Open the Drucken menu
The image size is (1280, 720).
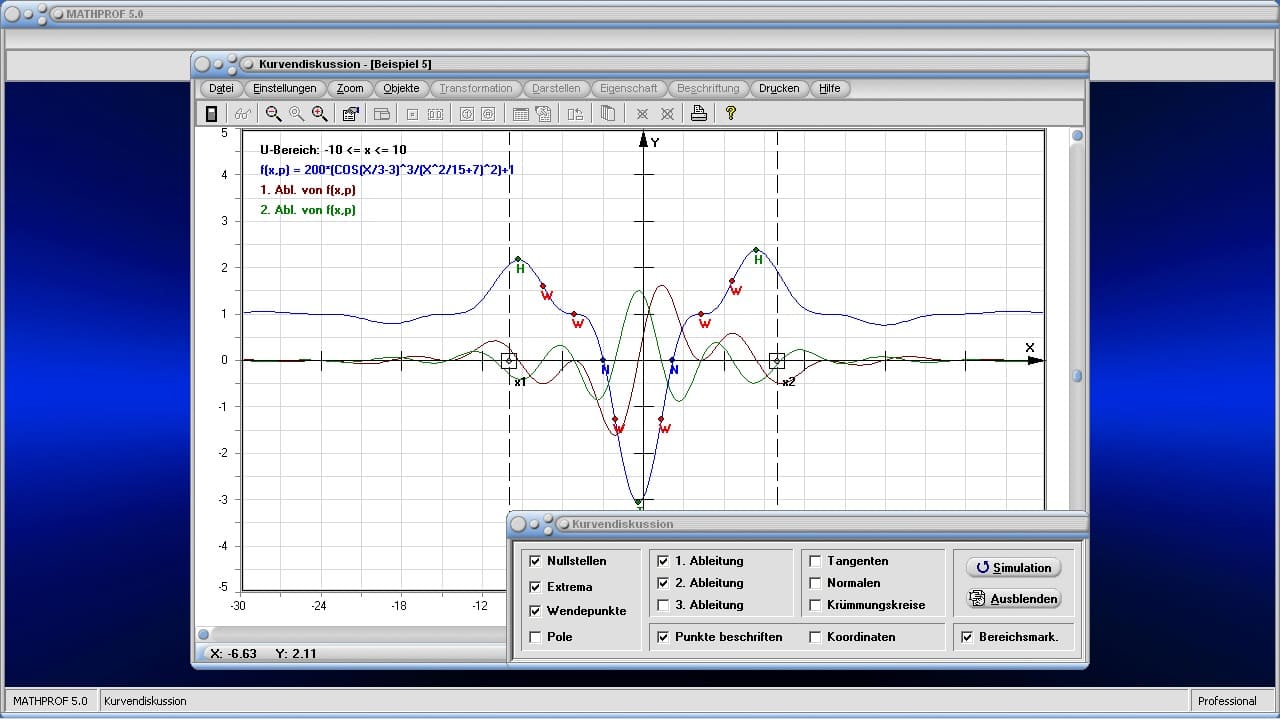(779, 88)
